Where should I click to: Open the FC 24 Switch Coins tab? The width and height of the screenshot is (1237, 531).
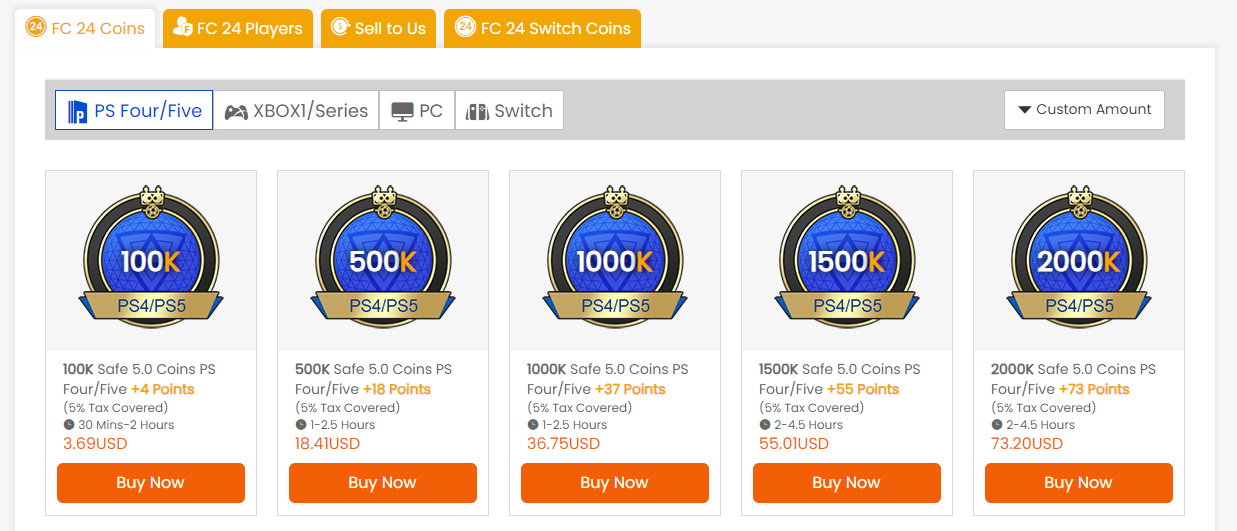pyautogui.click(x=543, y=28)
